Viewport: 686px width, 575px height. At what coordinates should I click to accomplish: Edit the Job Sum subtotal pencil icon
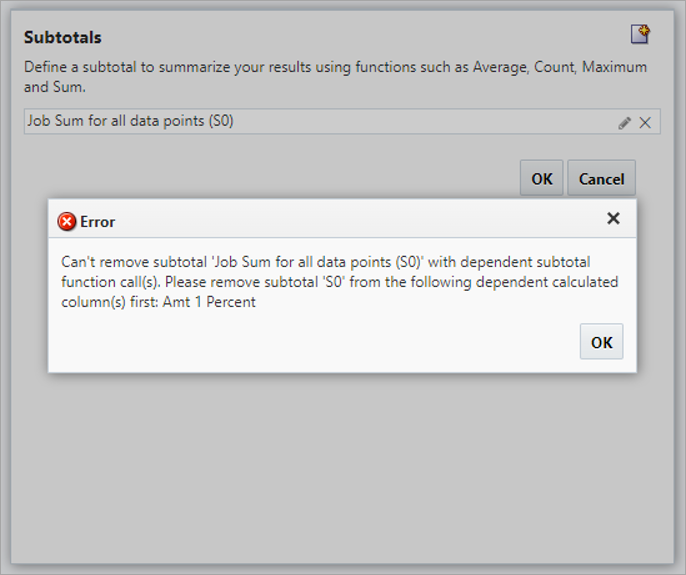coord(624,123)
